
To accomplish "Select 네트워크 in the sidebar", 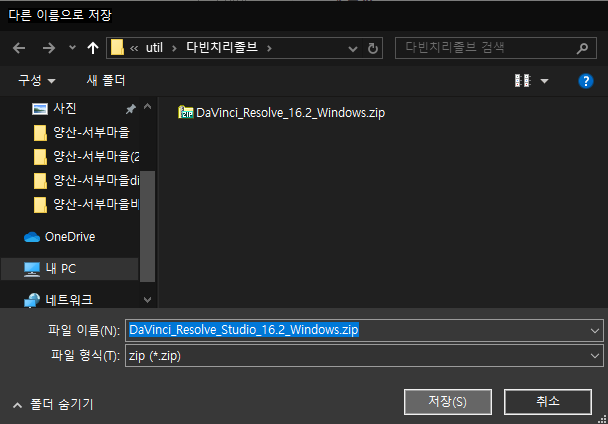I will 69,300.
